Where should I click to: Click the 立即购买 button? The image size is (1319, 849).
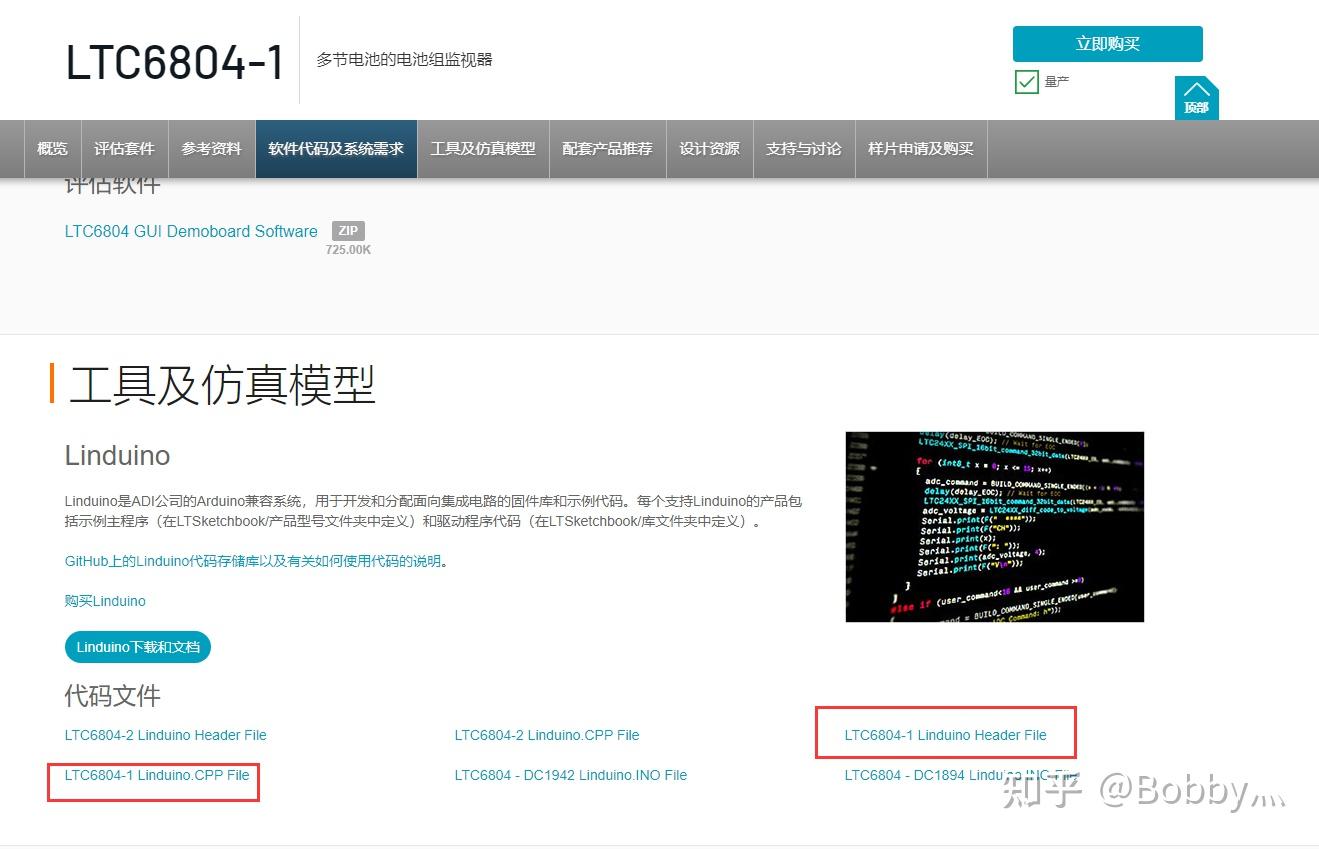coord(1108,44)
